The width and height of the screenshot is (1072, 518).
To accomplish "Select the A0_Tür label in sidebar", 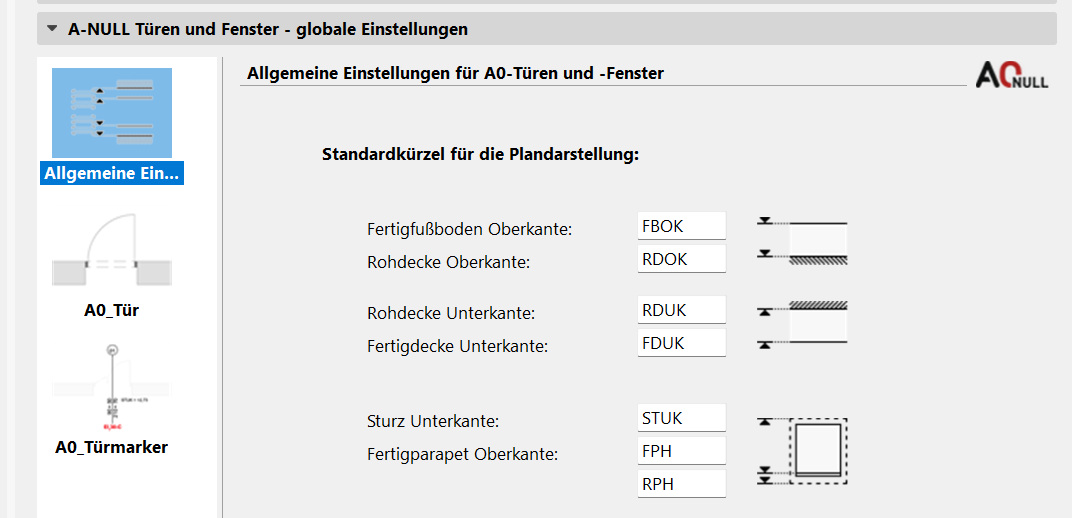I will [x=112, y=311].
